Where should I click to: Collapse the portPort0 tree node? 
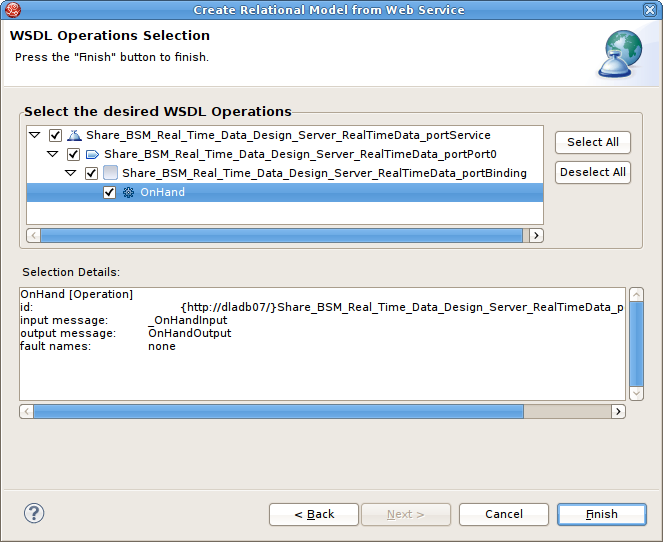click(53, 154)
